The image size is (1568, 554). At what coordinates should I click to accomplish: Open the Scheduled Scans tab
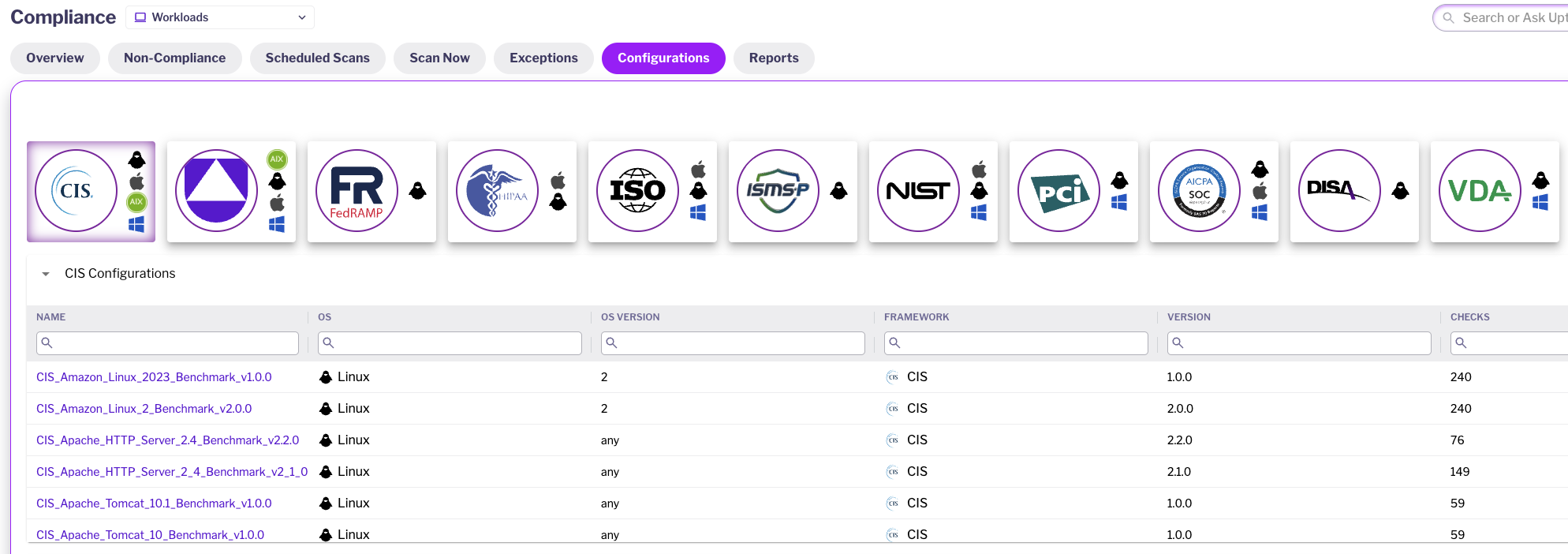[x=318, y=58]
